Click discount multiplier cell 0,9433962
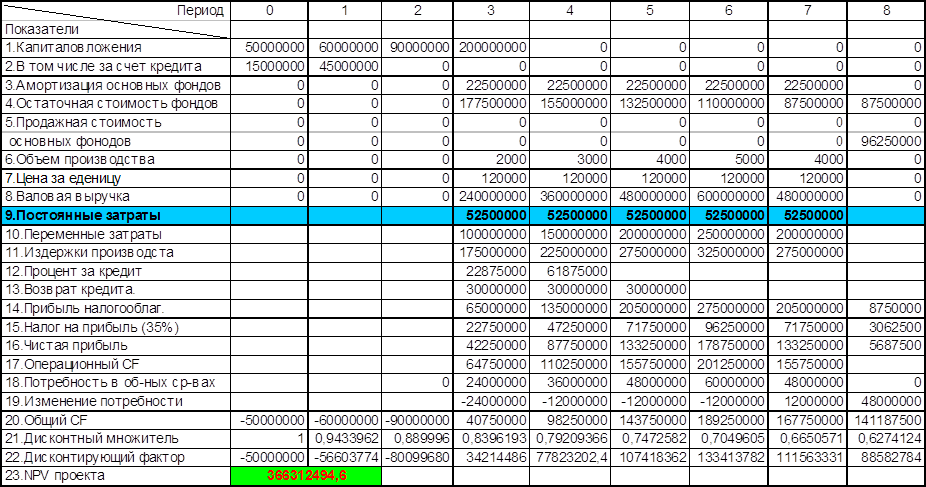The image size is (926, 487). tap(343, 440)
